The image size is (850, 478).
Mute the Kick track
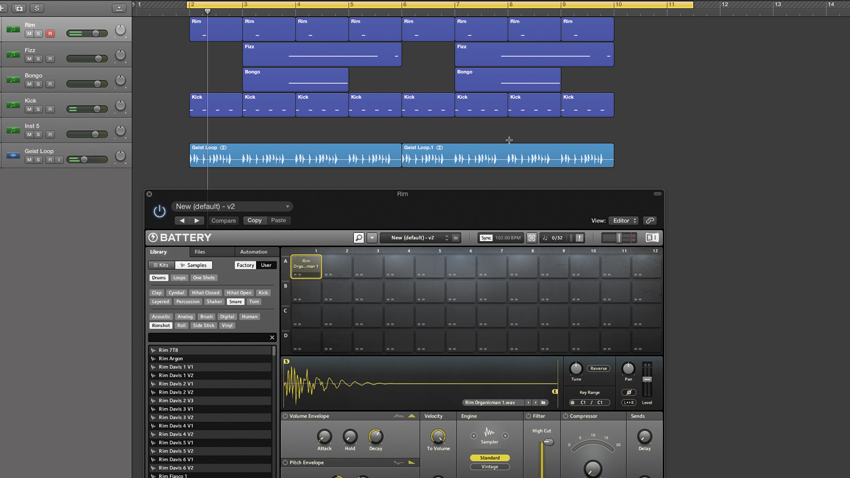29,109
